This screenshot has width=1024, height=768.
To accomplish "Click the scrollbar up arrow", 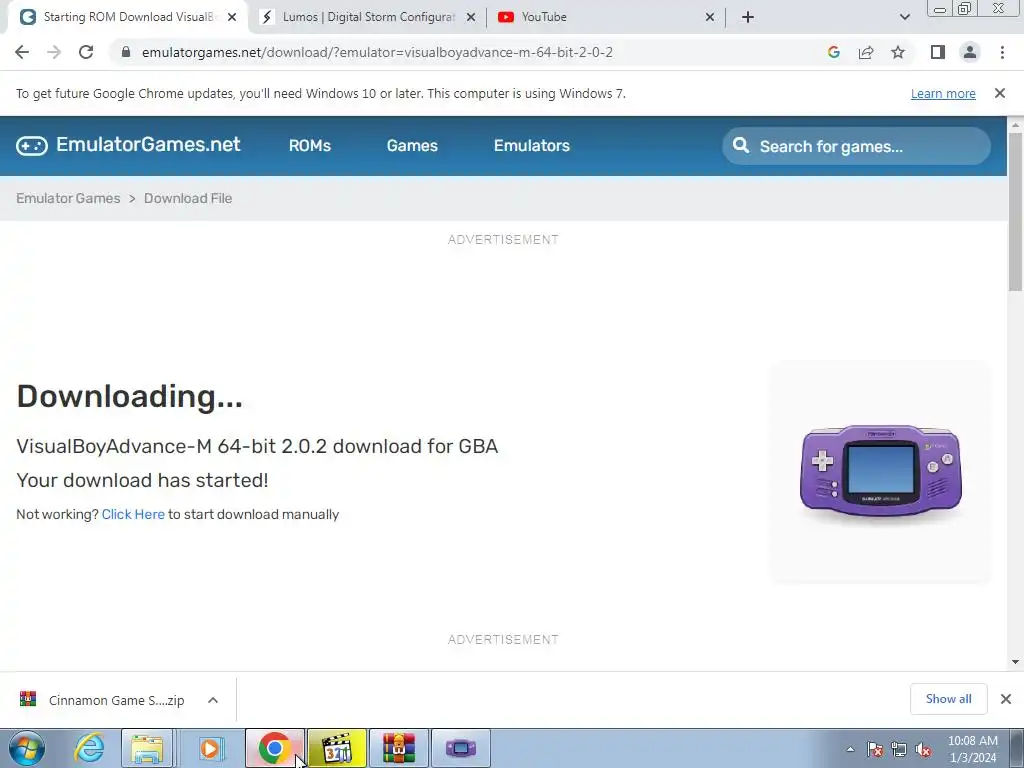I will (x=1016, y=125).
